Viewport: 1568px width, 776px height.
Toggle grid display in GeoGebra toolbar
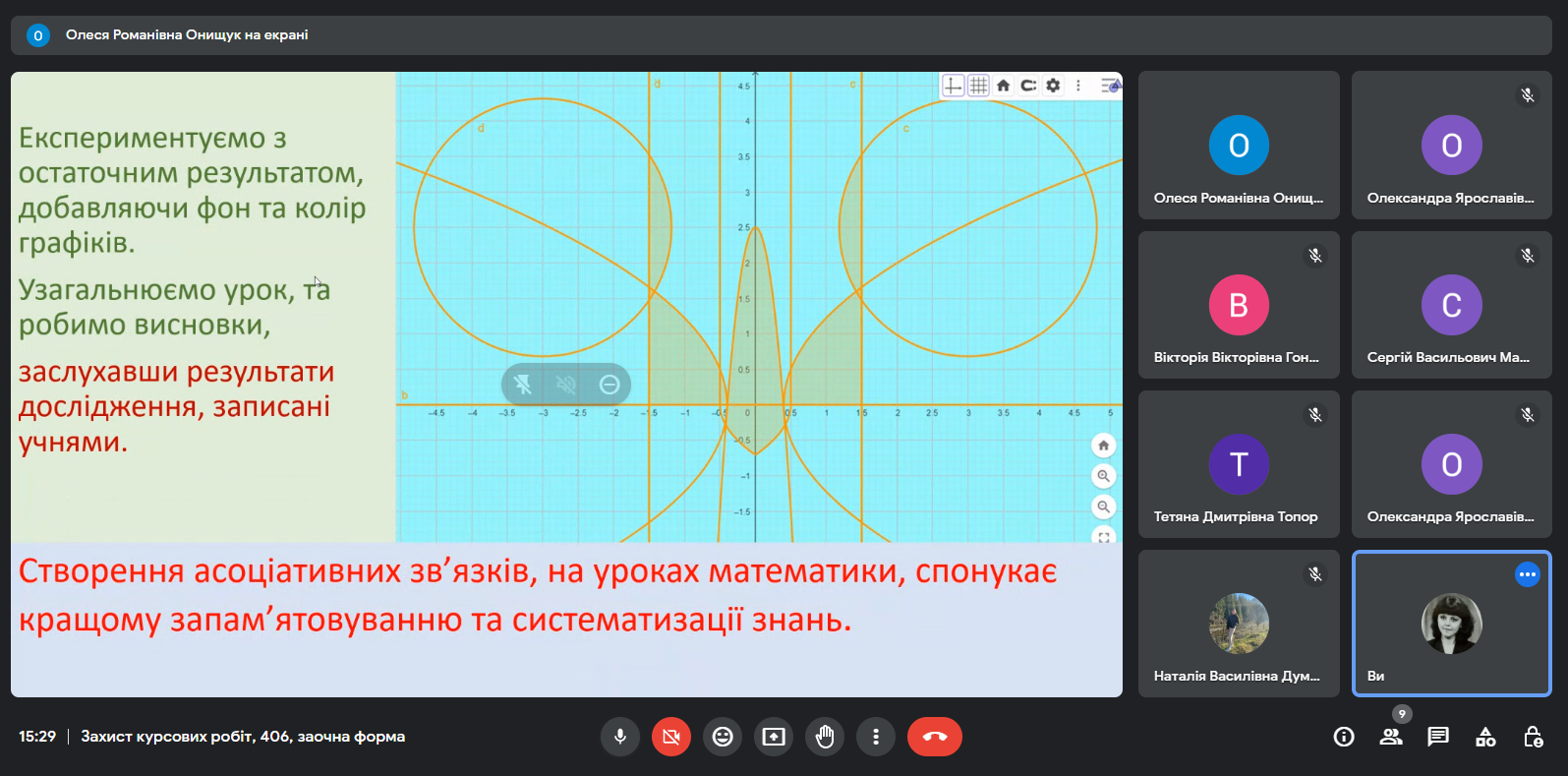tap(978, 86)
